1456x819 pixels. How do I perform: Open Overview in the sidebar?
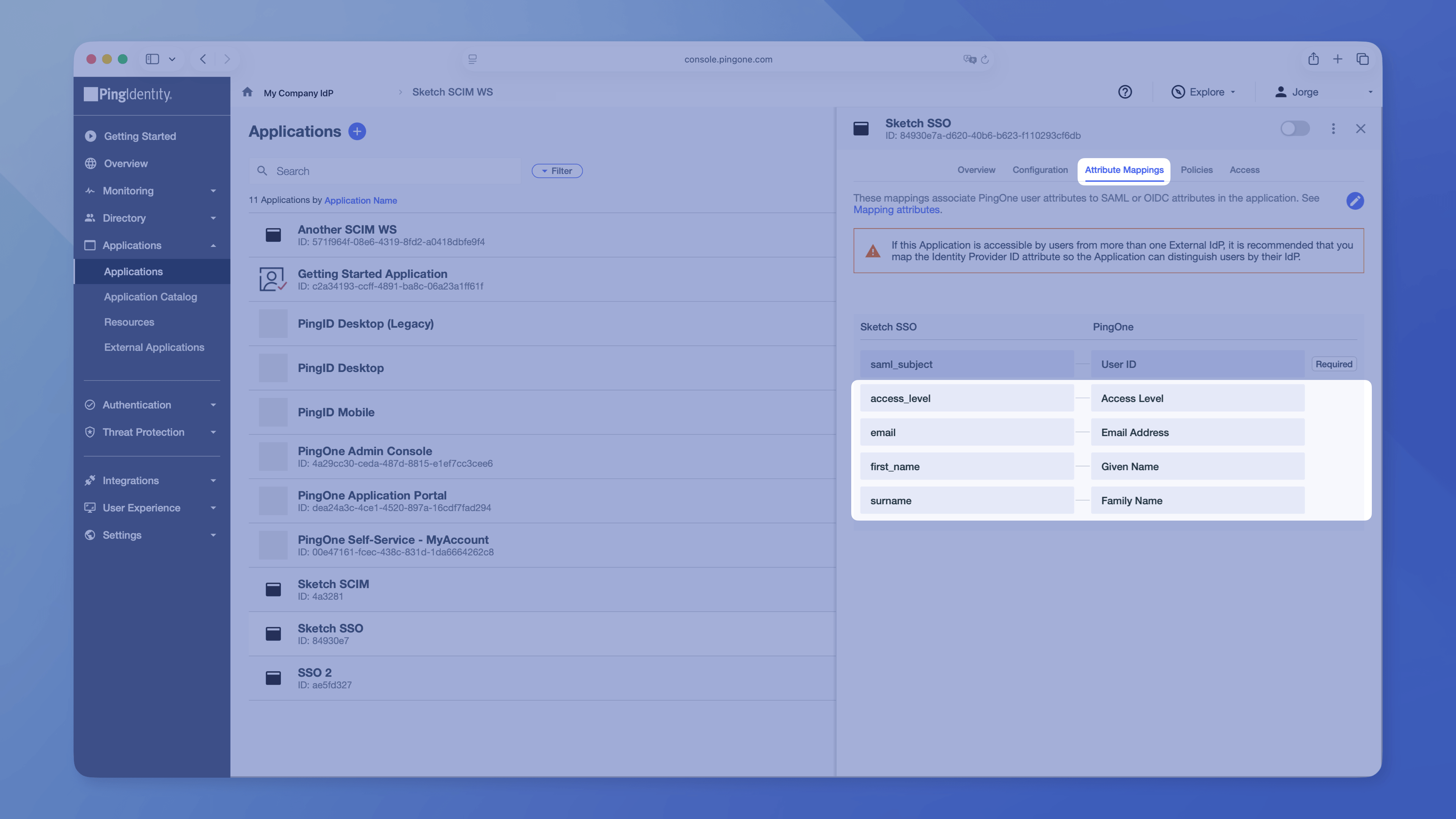126,163
